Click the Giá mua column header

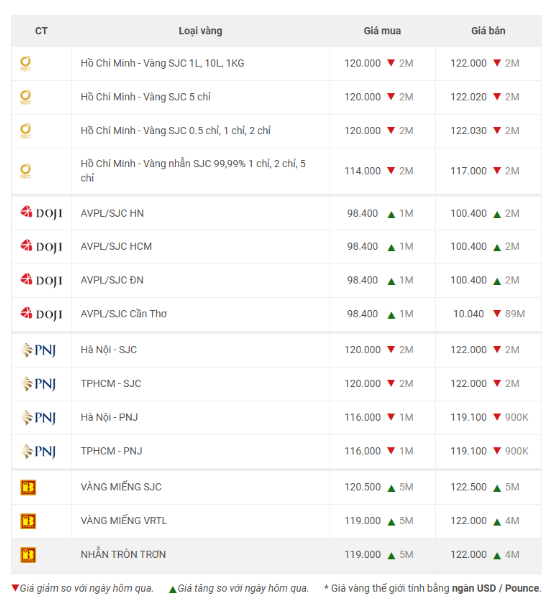pos(382,31)
